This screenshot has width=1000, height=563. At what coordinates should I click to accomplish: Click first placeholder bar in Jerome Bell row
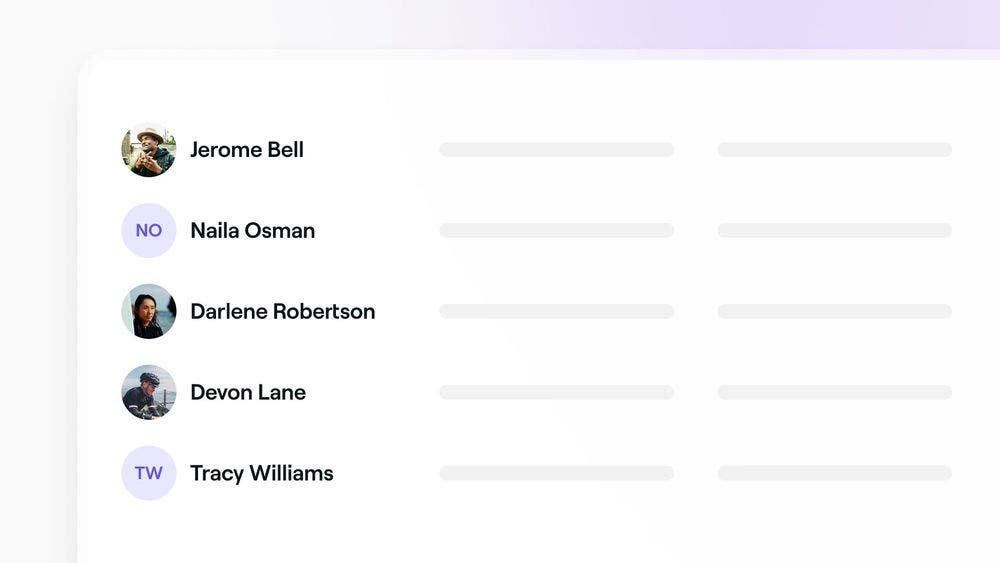tap(556, 150)
